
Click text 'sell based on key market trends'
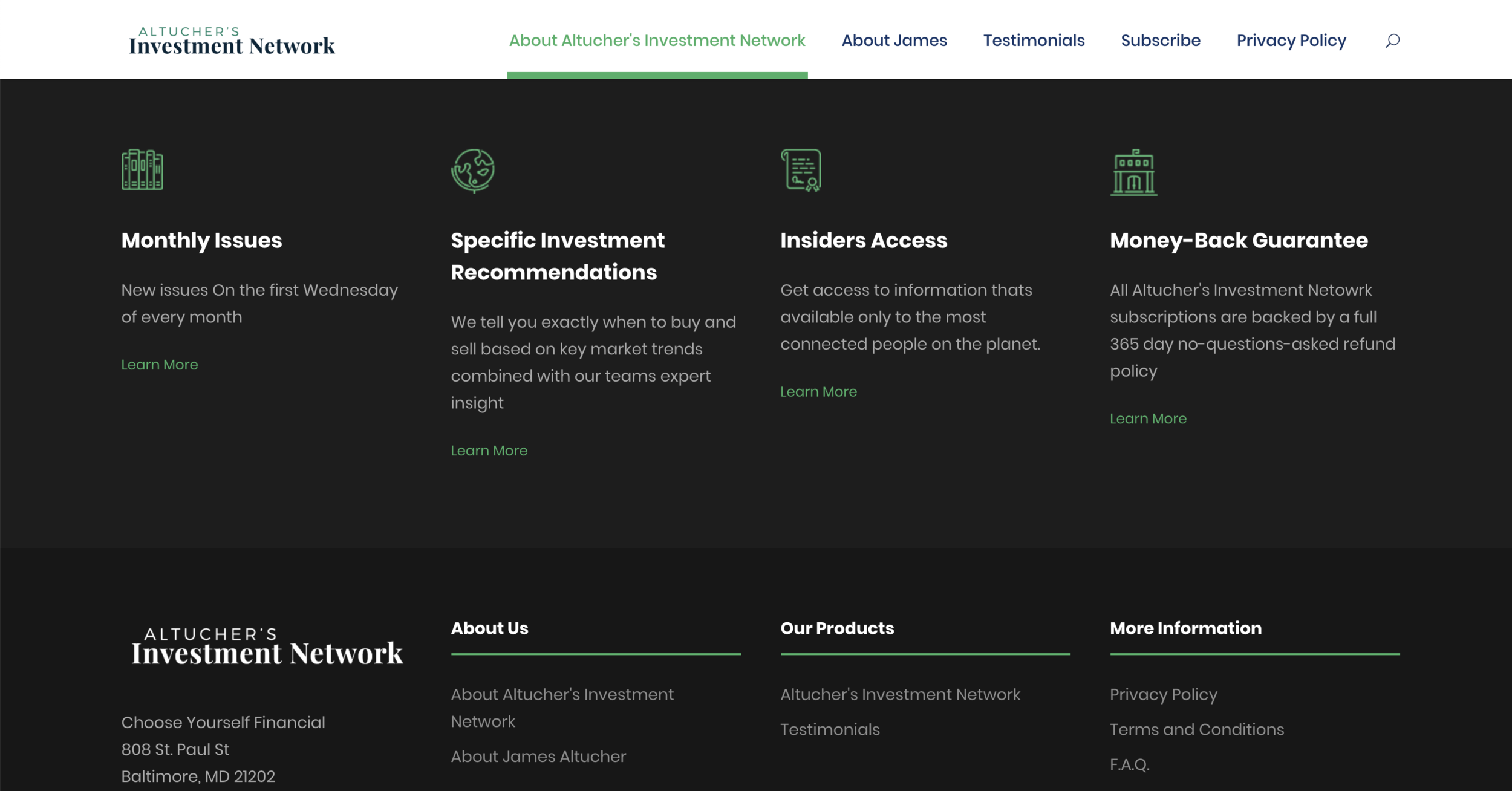point(576,349)
